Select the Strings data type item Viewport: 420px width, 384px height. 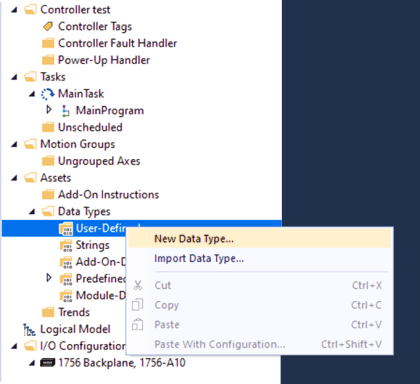pyautogui.click(x=93, y=245)
